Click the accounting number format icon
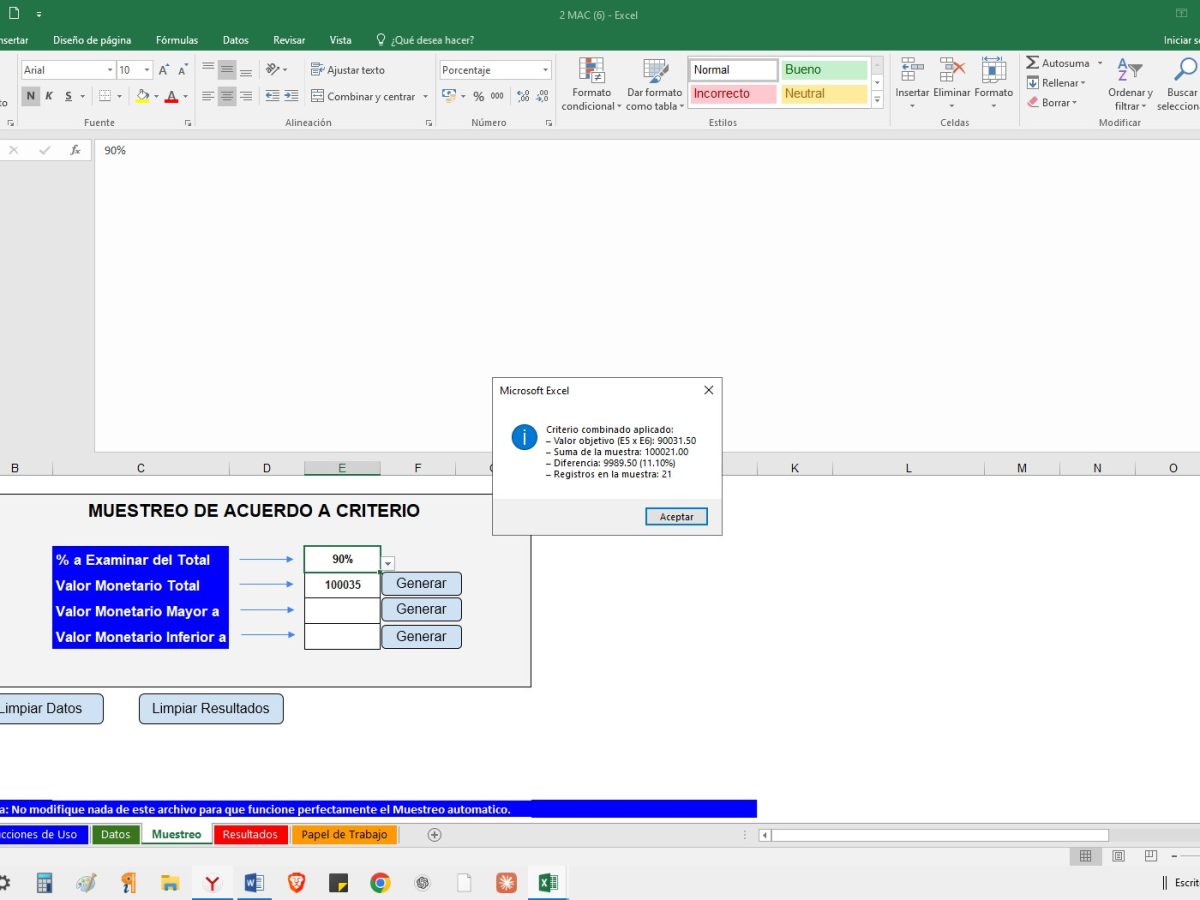Image resolution: width=1200 pixels, height=900 pixels. 449,96
